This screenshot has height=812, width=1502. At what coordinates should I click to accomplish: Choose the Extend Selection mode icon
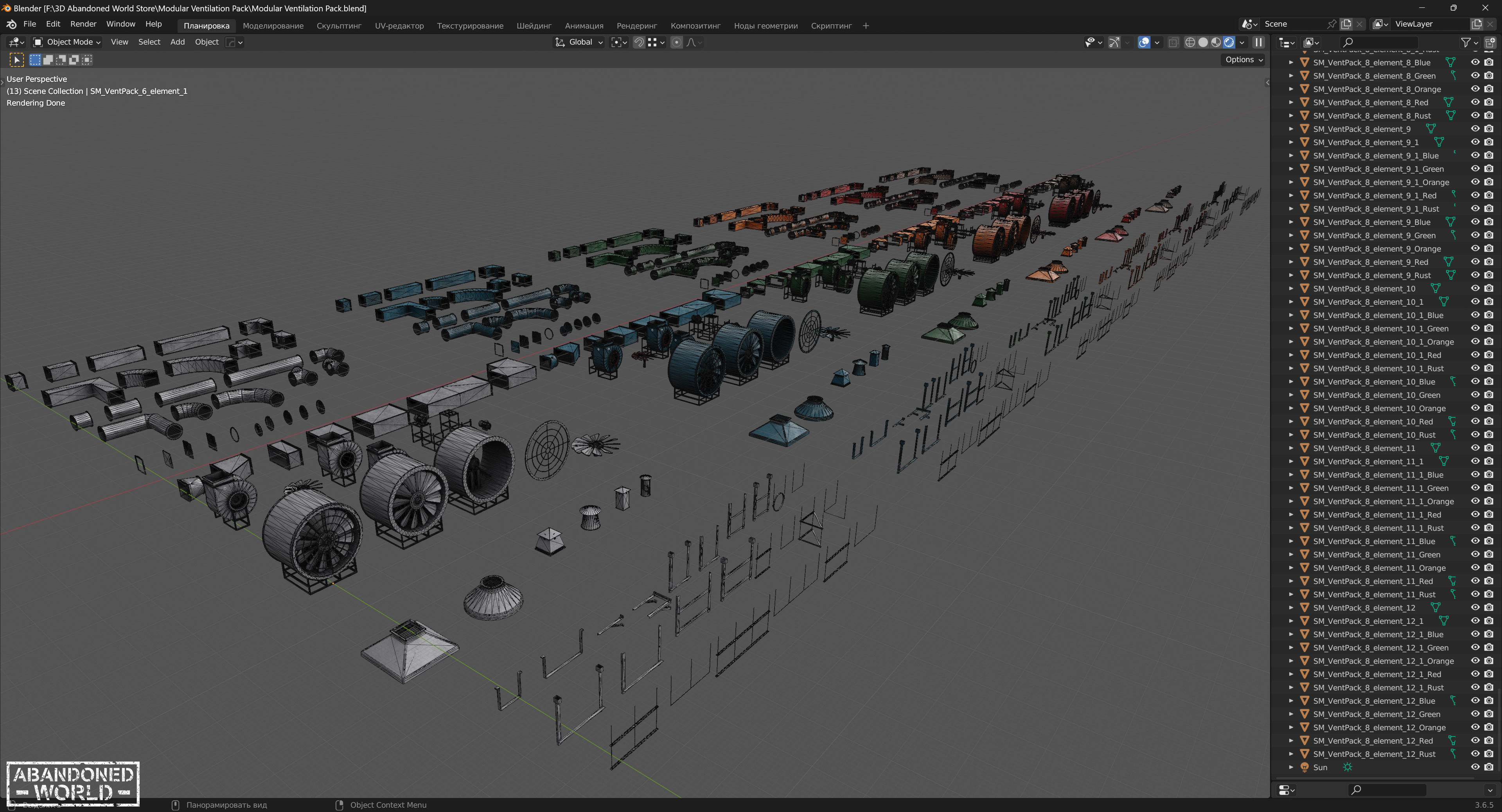tap(48, 59)
